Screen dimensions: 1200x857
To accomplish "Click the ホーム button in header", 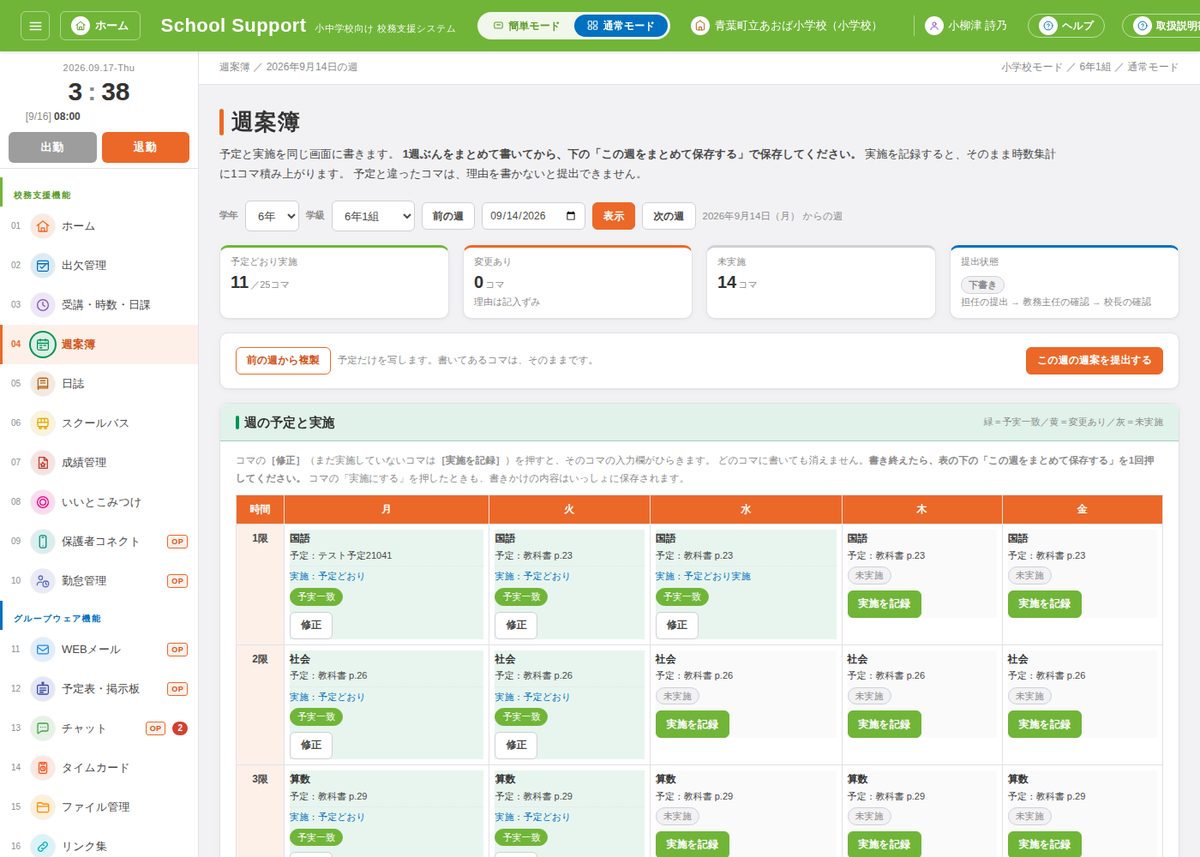I will pyautogui.click(x=100, y=26).
